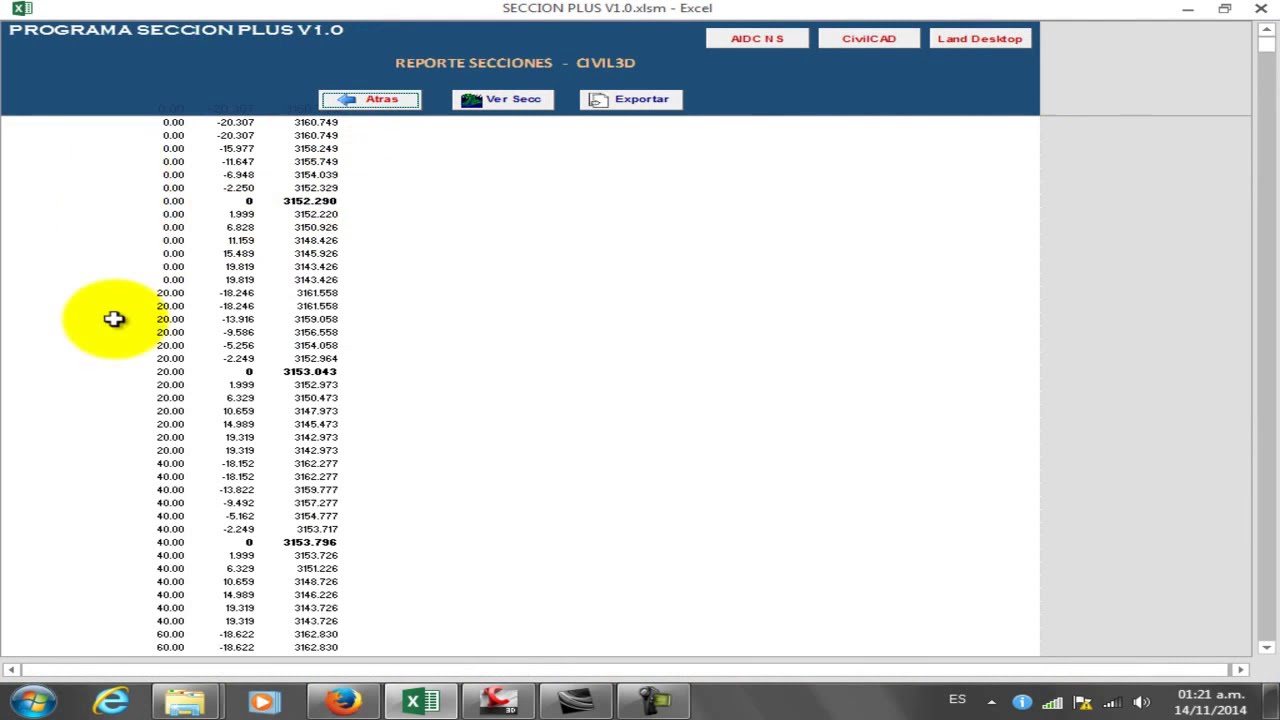The width and height of the screenshot is (1280, 720).
Task: Open the Action Center flag icon
Action: click(1082, 702)
